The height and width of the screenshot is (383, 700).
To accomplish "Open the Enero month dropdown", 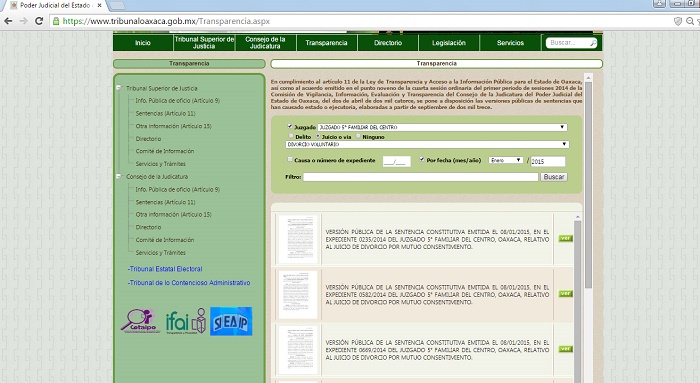I will pos(506,160).
